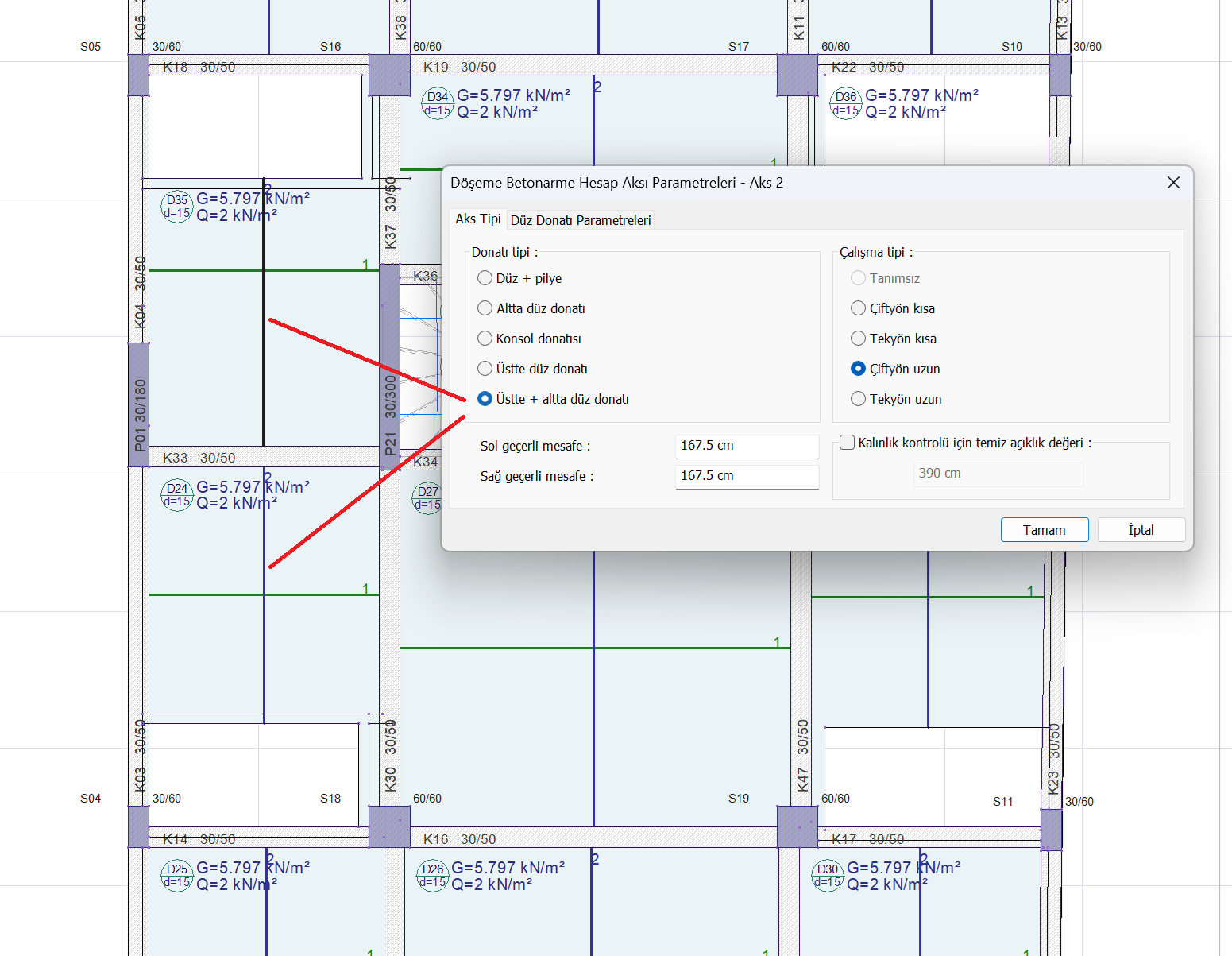Set working type to Tekyön kısa
Screen dimensions: 1232x956
click(x=858, y=339)
